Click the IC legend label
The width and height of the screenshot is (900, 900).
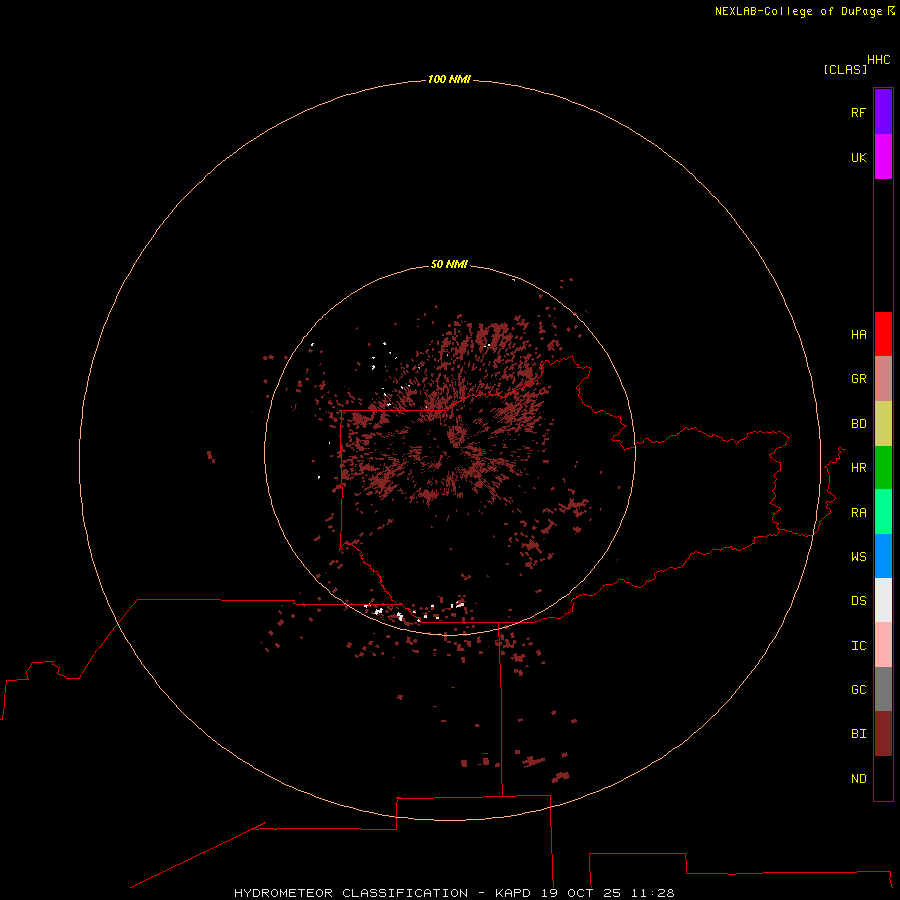pos(858,646)
